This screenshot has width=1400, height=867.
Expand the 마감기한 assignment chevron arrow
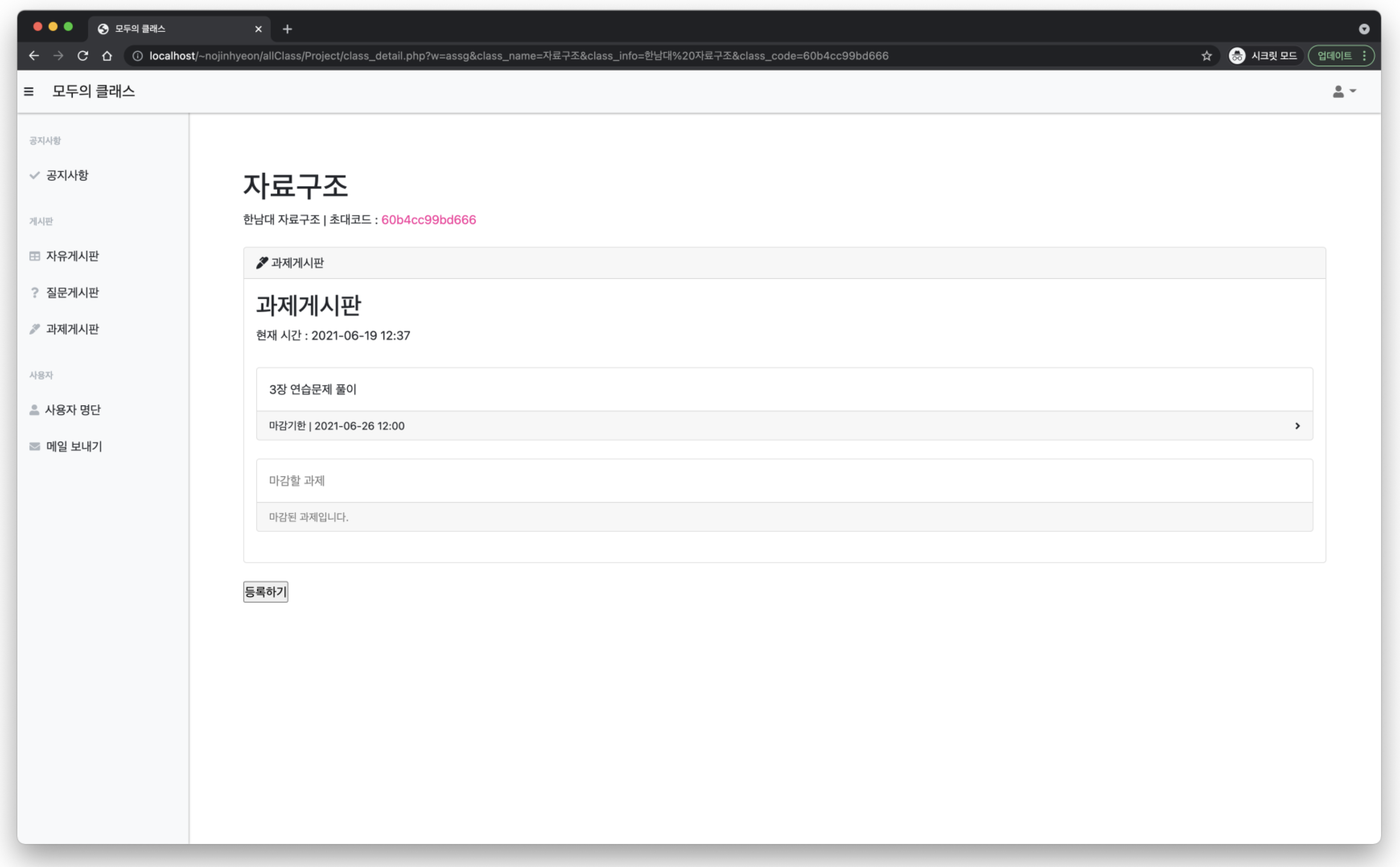click(1297, 426)
